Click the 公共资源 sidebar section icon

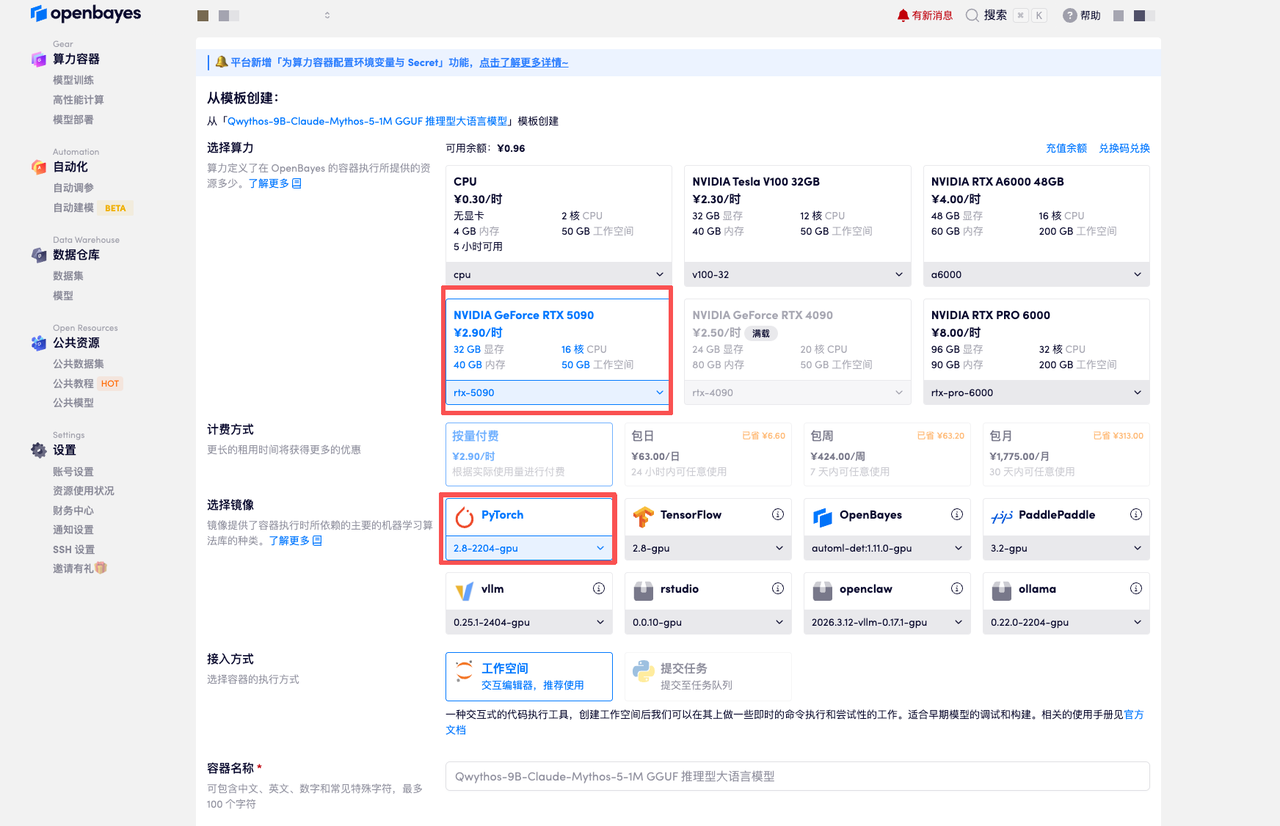click(38, 343)
